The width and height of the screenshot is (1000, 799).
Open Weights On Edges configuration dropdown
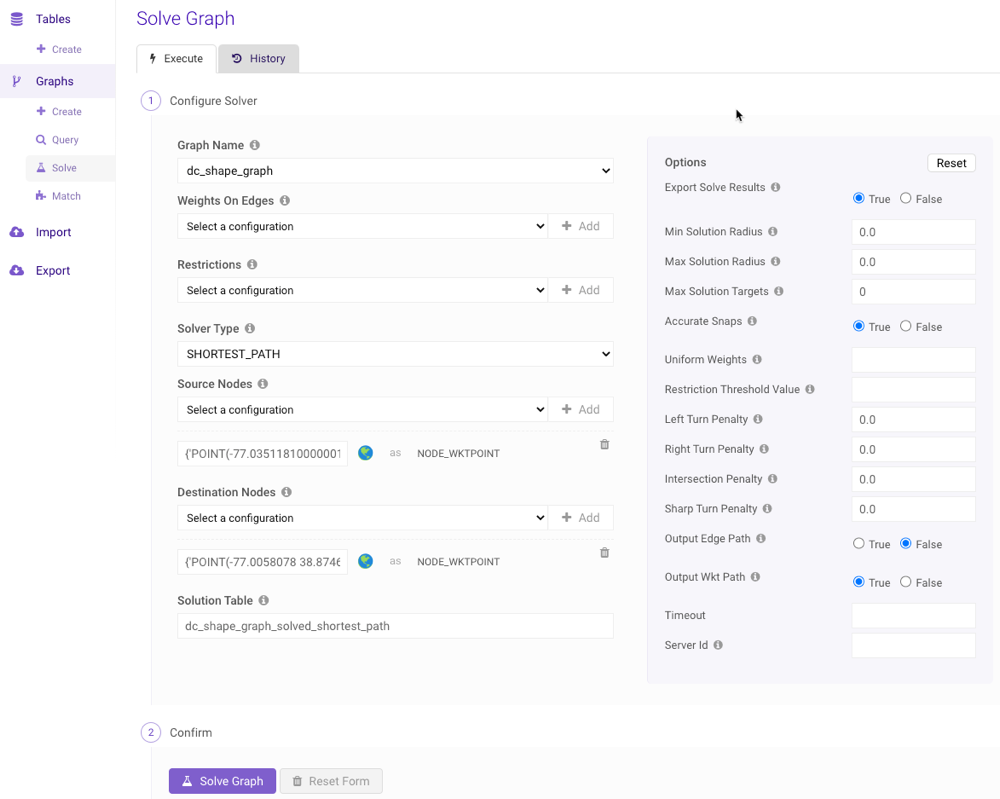pos(362,227)
